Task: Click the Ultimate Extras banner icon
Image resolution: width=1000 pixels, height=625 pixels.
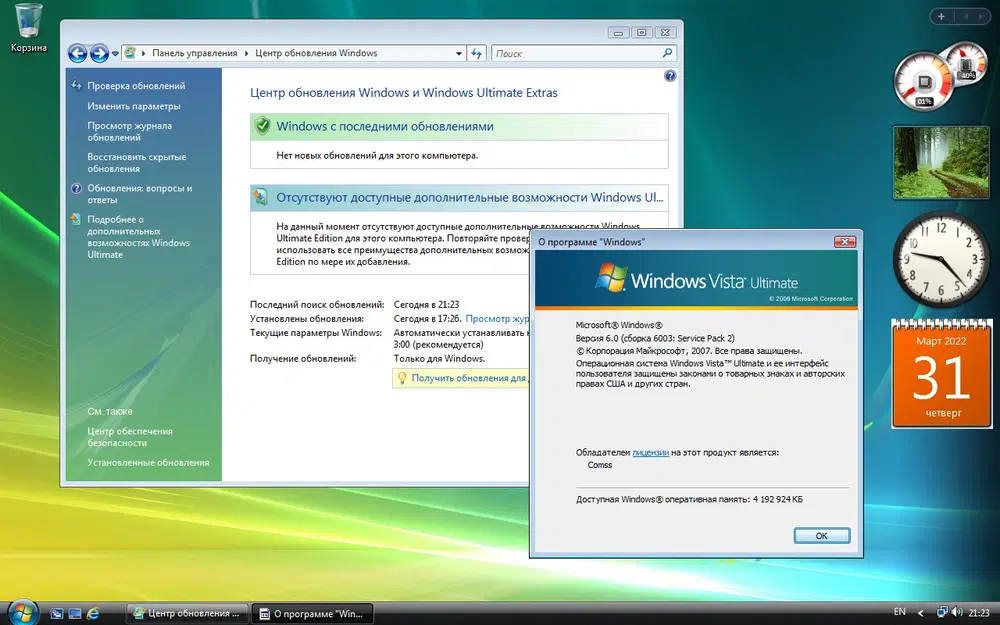Action: (x=261, y=197)
